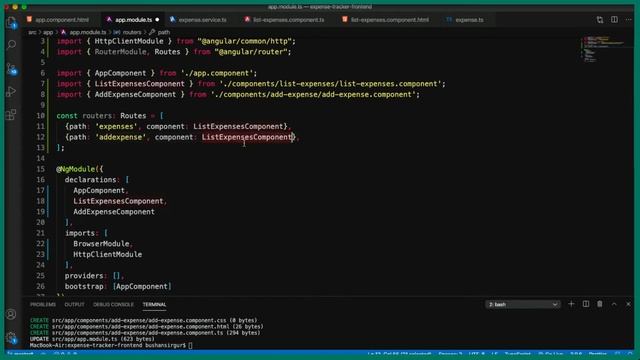Image resolution: width=640 pixels, height=360 pixels.
Task: Click the add-expense.component.css CREATE terminal line
Action: pyautogui.click(x=143, y=320)
